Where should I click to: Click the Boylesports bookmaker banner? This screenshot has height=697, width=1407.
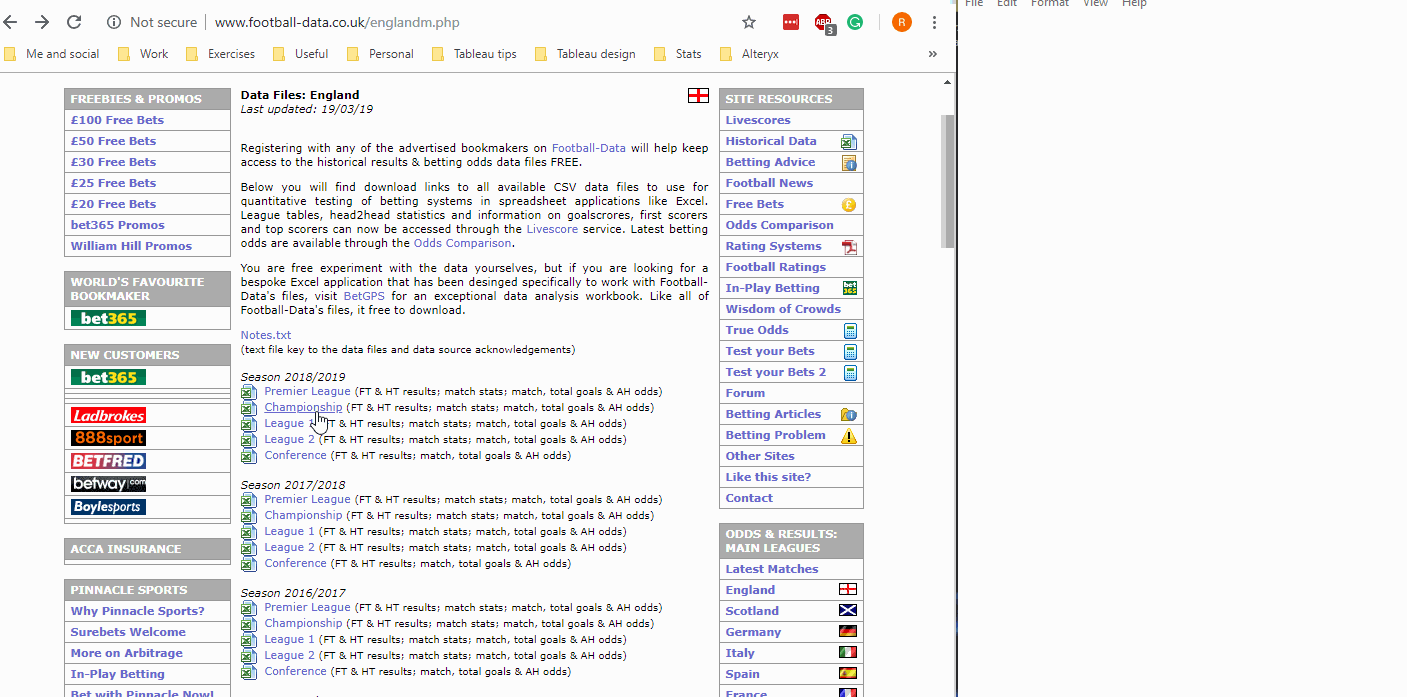[x=108, y=507]
